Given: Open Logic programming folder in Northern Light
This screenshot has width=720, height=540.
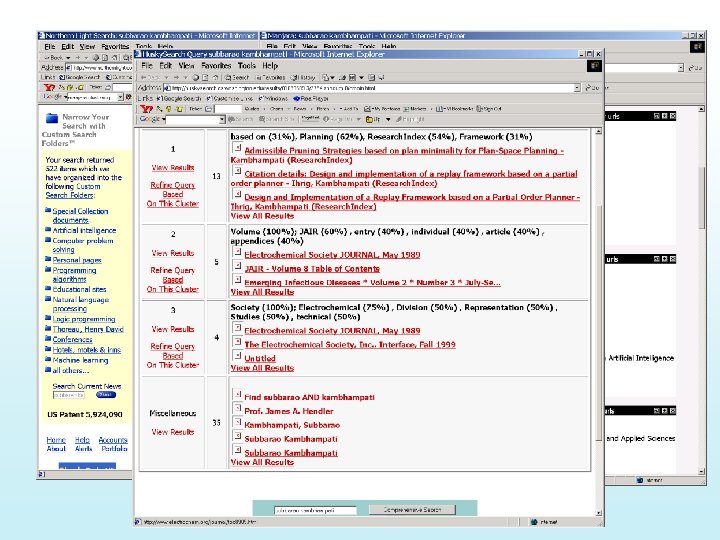Looking at the screenshot, I should pyautogui.click(x=84, y=319).
